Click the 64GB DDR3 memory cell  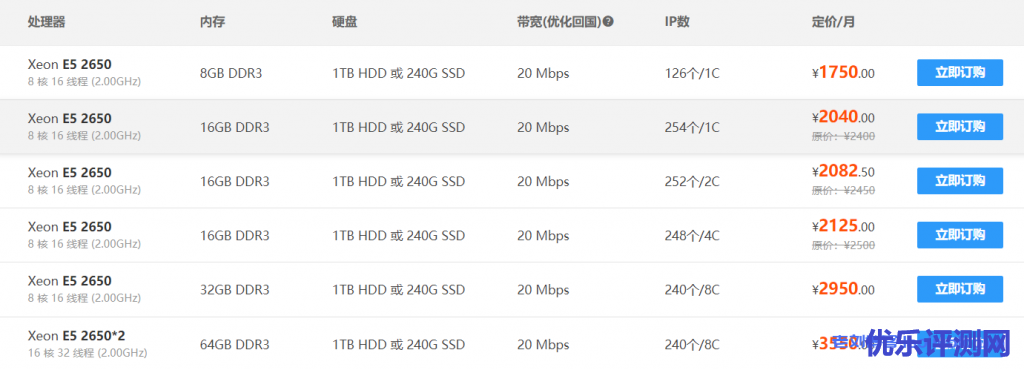coord(234,344)
